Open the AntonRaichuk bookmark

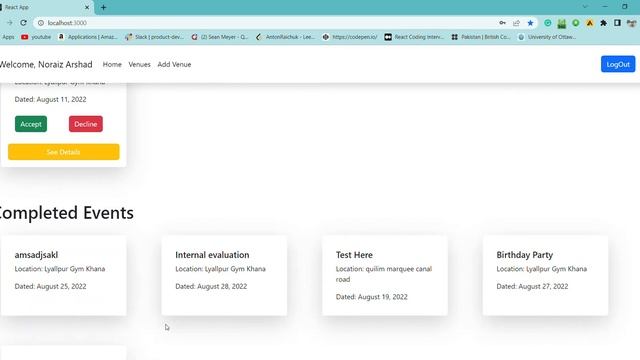[x=286, y=37]
